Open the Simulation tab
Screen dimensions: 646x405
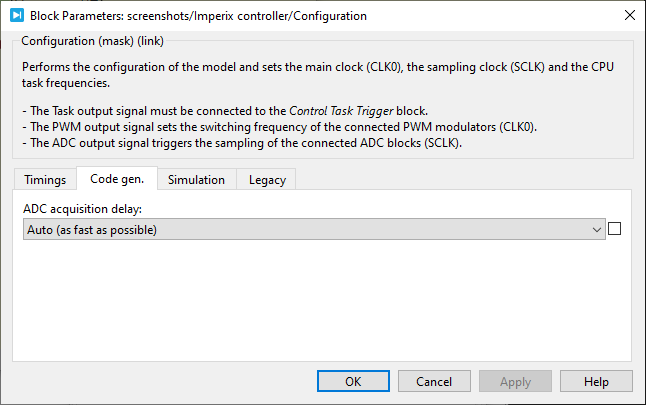[x=196, y=180]
